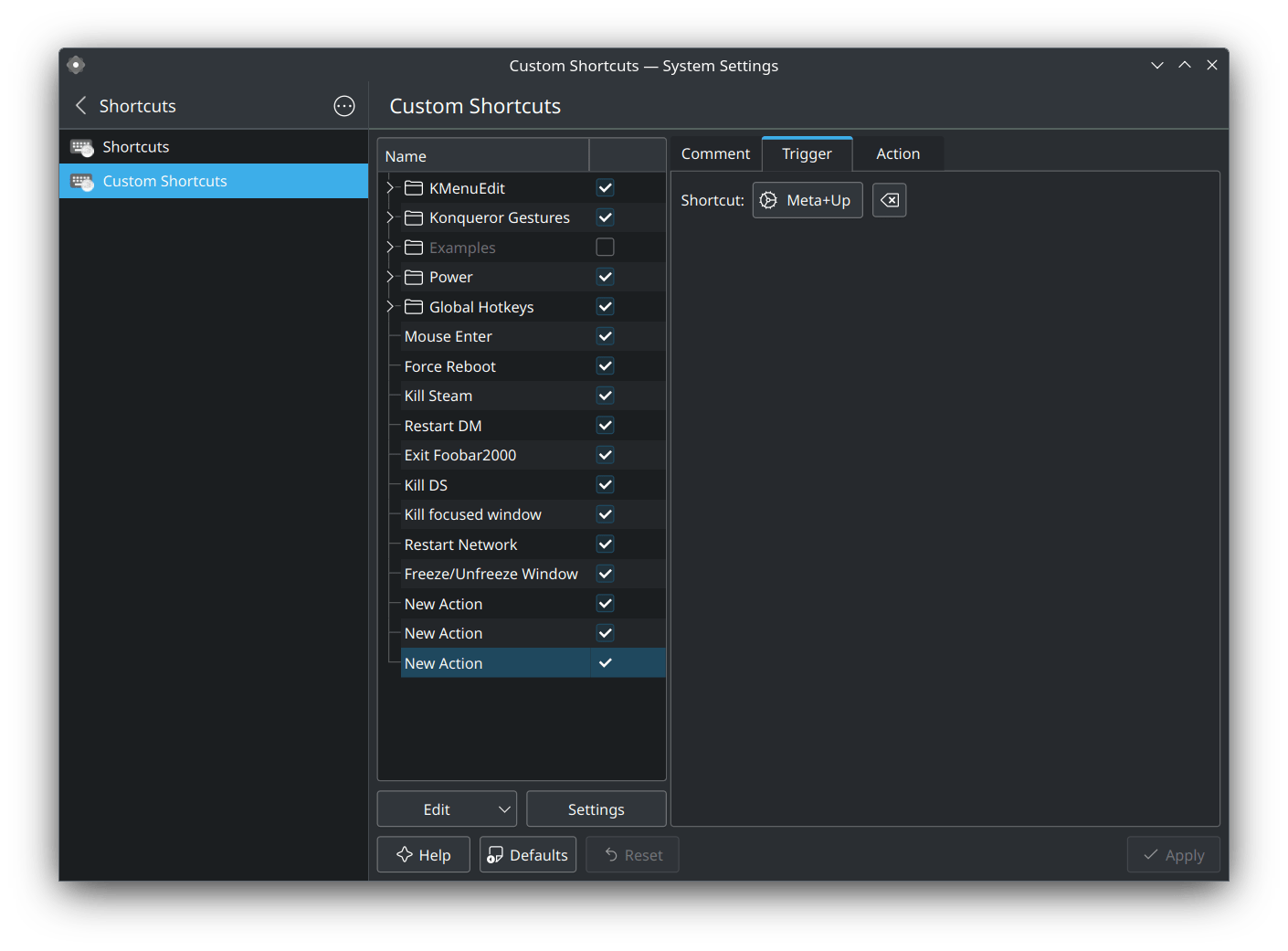Enable the Examples group checkbox
The image size is (1288, 951).
tap(605, 247)
